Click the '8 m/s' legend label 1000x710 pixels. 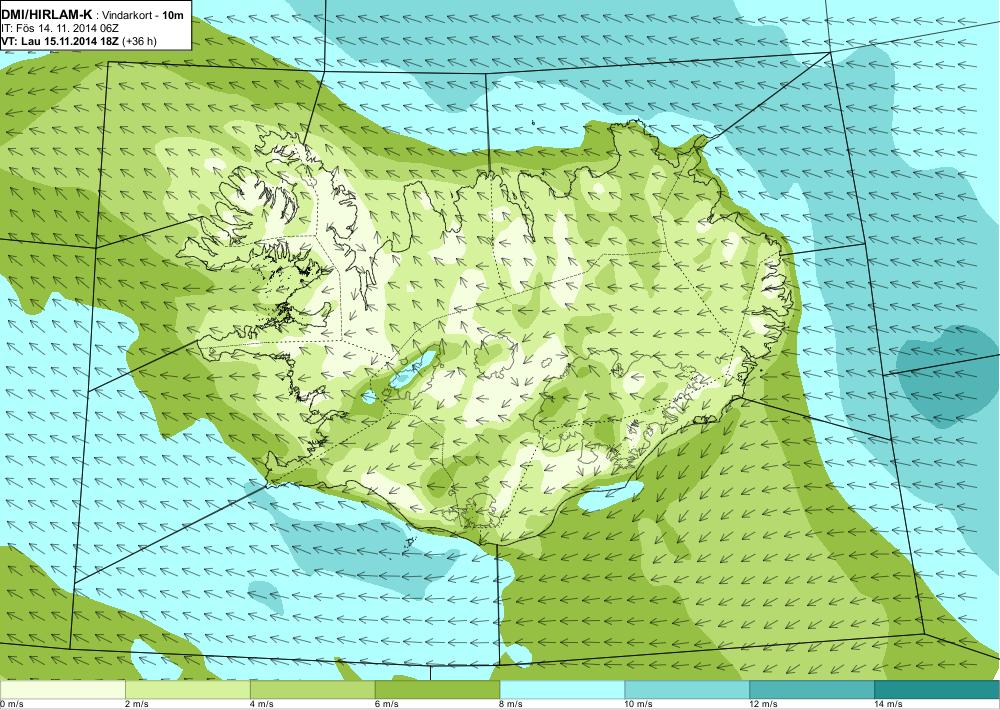(x=511, y=704)
